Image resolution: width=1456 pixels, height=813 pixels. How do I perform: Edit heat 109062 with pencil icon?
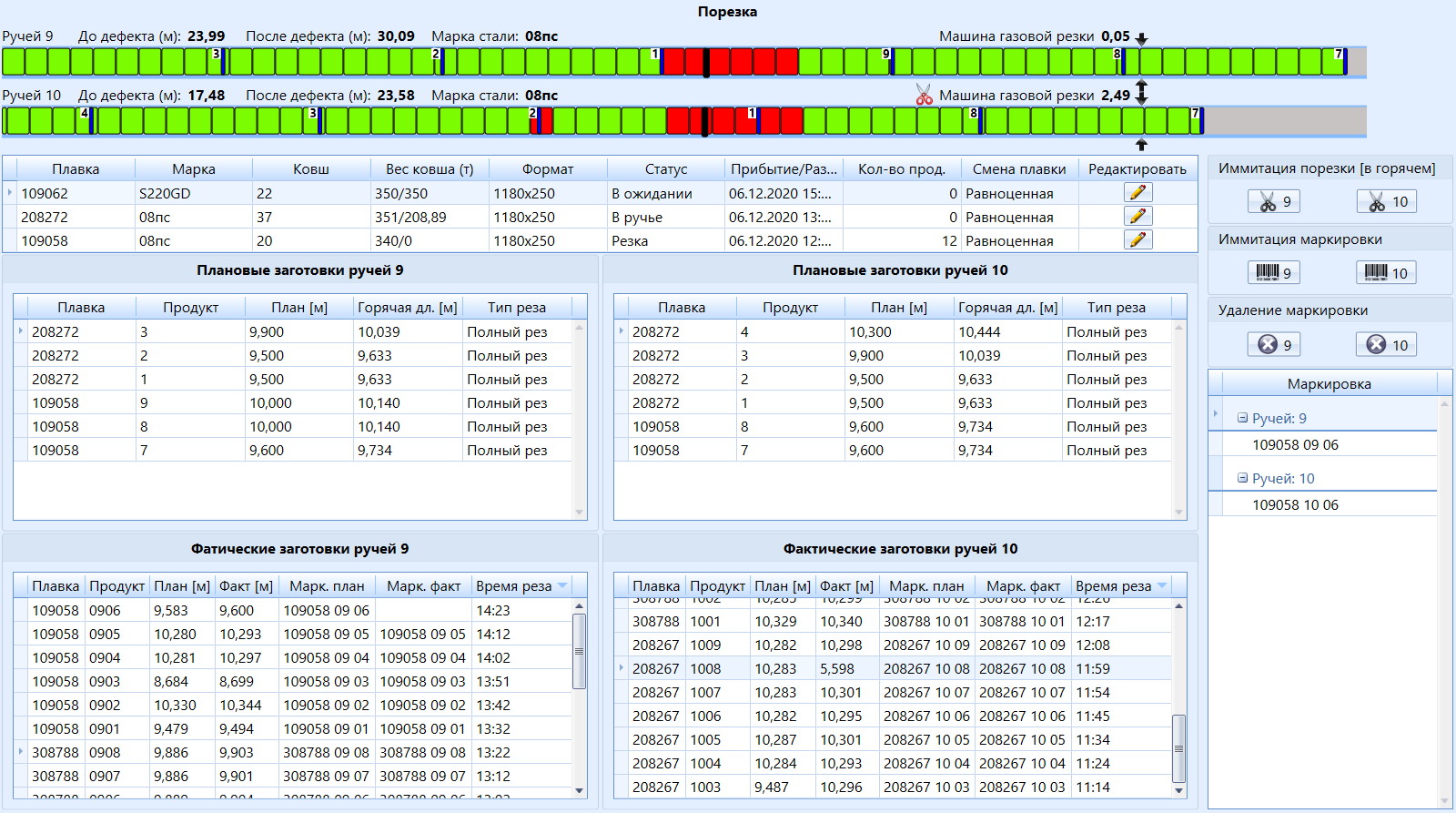tap(1137, 193)
